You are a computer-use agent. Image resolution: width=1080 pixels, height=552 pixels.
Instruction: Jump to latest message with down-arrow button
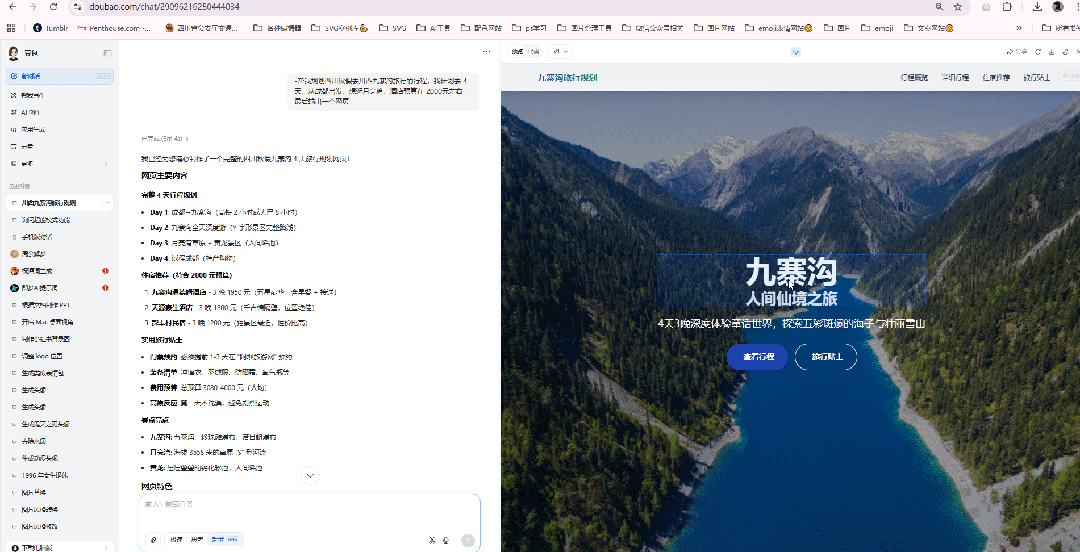[310, 475]
